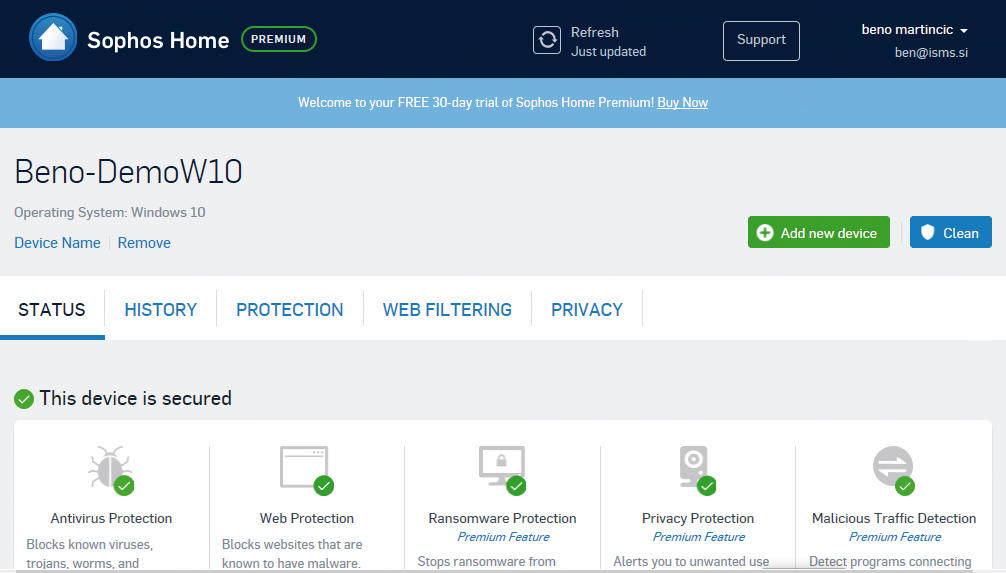Open the HISTORY tab
The image size is (1006, 573).
pos(160,310)
